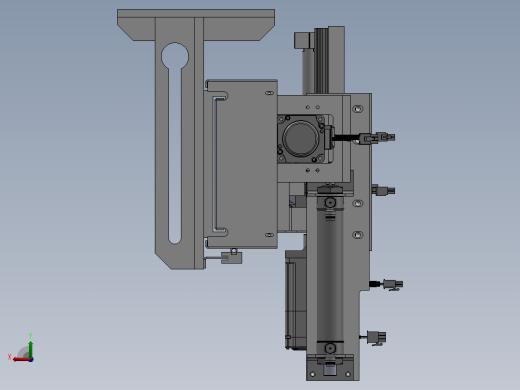Select the large circular hole in slotted bracket
Viewport: 520px width, 390px height.
pos(175,56)
